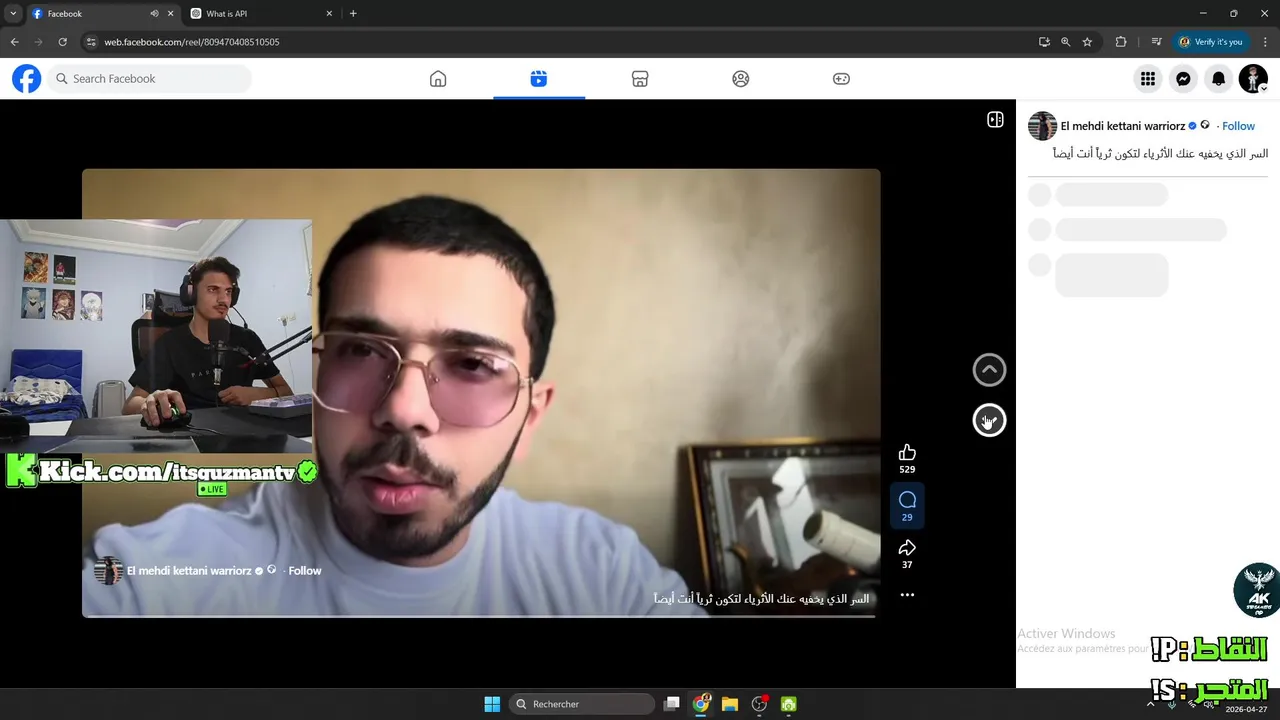Open the Facebook menu grid icon
1280x720 pixels.
(1148, 79)
